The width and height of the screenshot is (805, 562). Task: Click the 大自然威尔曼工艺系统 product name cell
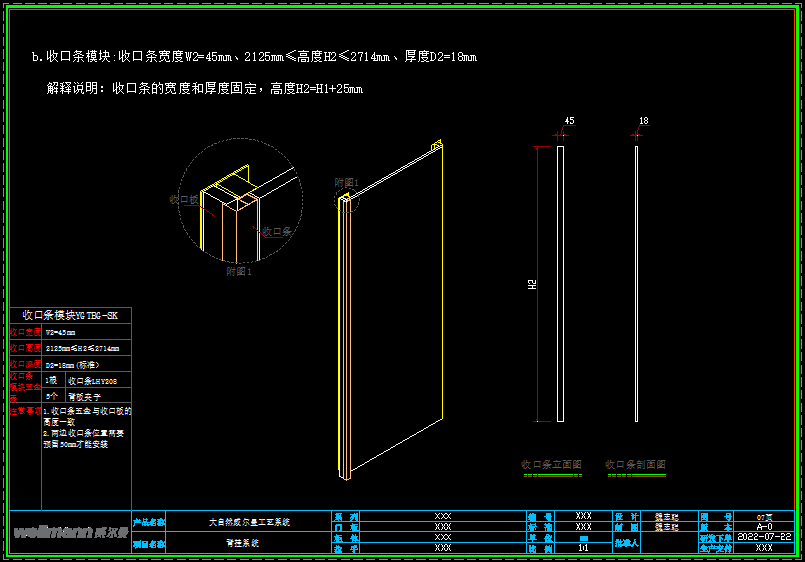[248, 522]
